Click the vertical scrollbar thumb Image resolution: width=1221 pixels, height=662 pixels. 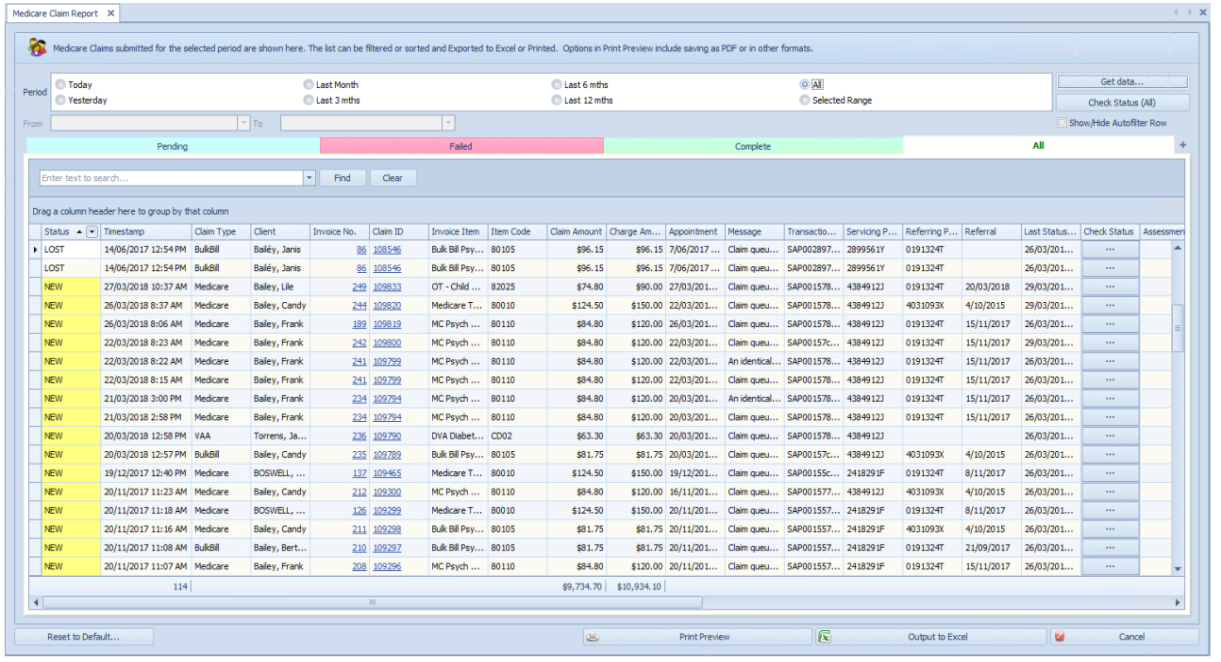click(1177, 328)
